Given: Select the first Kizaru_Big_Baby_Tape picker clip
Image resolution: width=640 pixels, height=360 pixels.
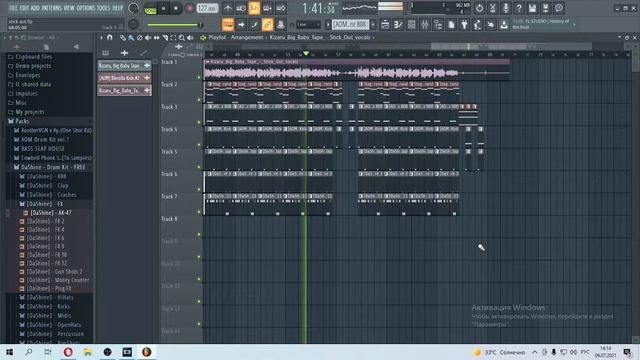Looking at the screenshot, I should 124,65.
